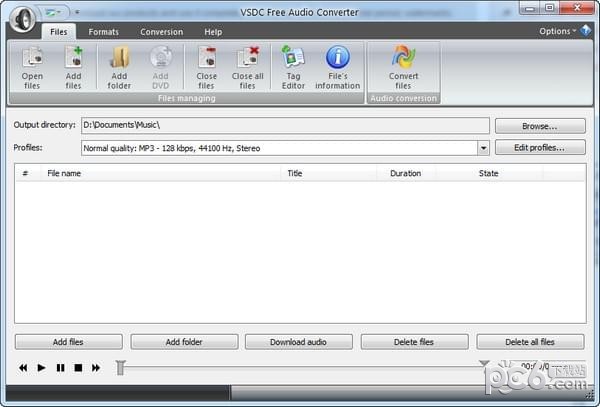Click the File name column header
600x407 pixels.
pyautogui.click(x=160, y=173)
